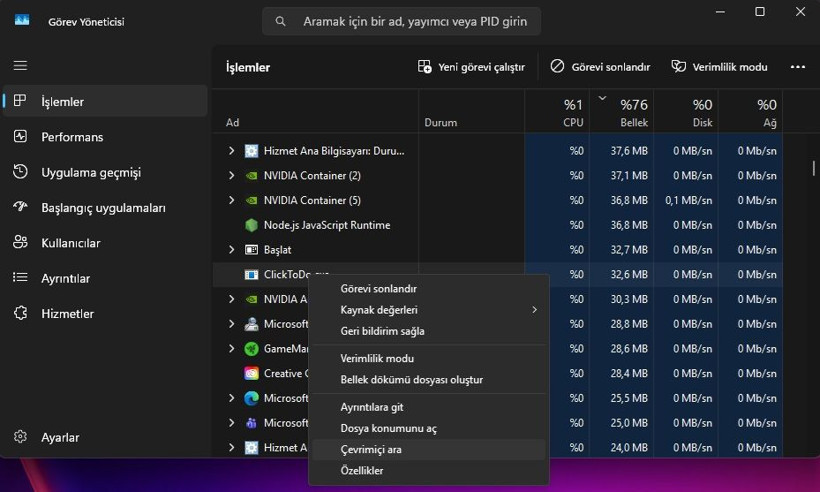Click the 30,3 MB memory value
Viewport: 820px width, 492px height.
pyautogui.click(x=629, y=299)
